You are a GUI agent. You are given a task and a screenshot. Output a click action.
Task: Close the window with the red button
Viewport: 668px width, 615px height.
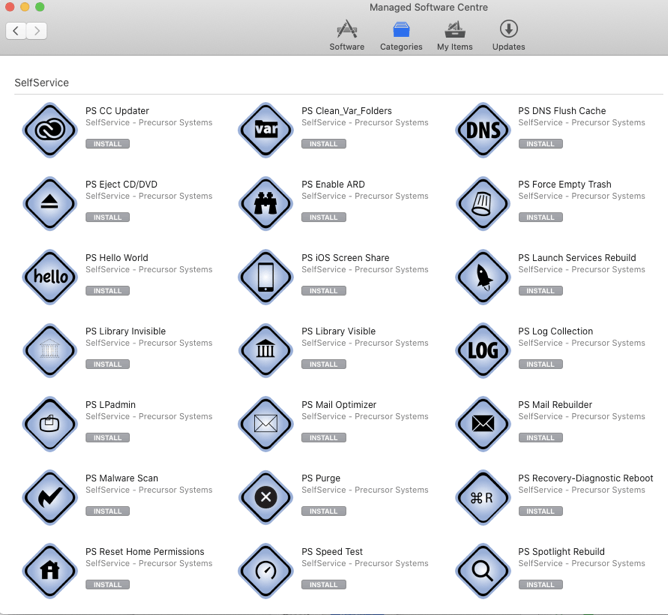pos(9,6)
